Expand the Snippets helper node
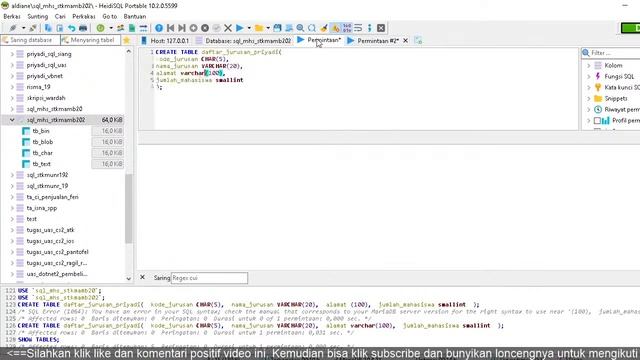The image size is (640, 360). pos(589,98)
